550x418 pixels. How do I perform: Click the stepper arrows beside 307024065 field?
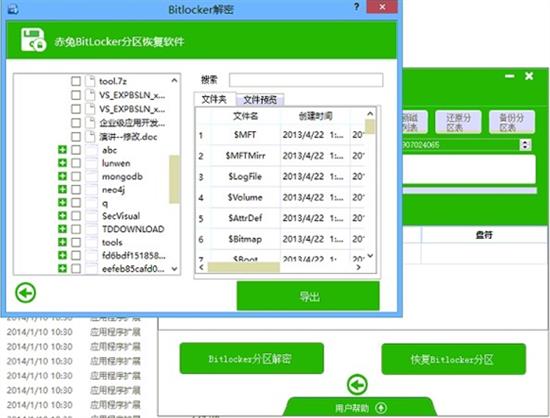(525, 144)
